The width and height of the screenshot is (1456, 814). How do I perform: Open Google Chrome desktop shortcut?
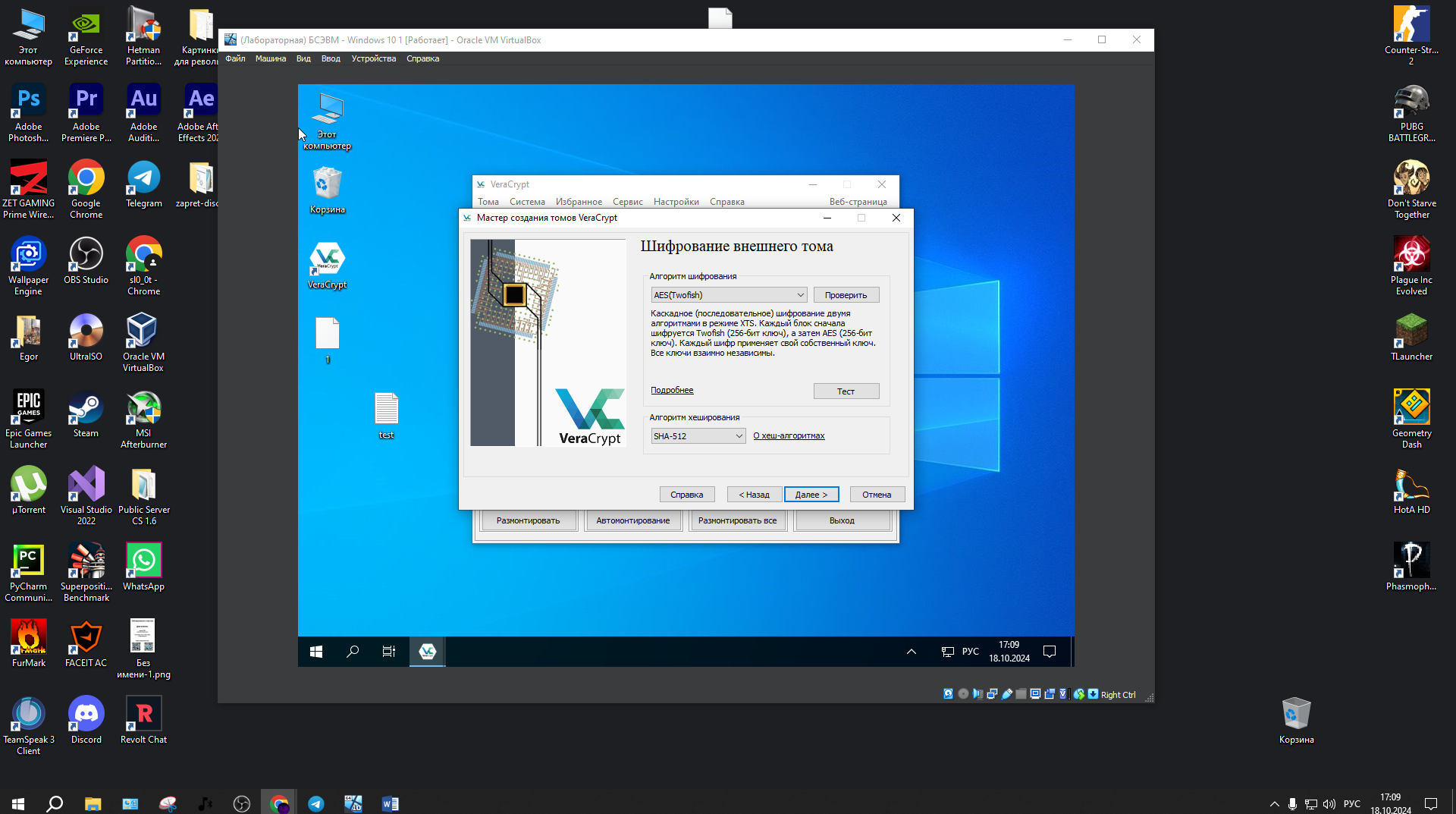tap(86, 189)
